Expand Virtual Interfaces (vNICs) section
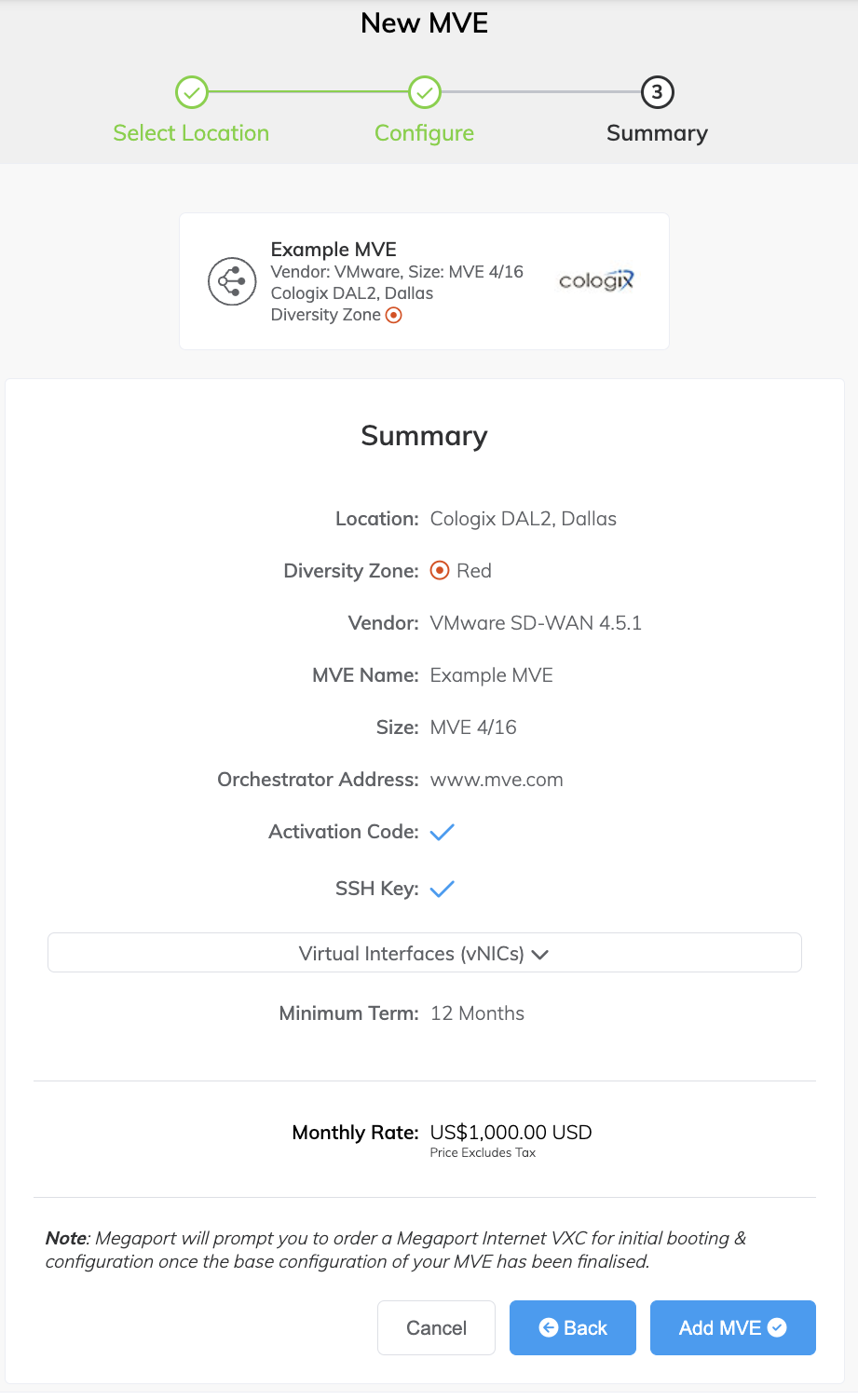This screenshot has height=1400, width=858. [x=425, y=953]
